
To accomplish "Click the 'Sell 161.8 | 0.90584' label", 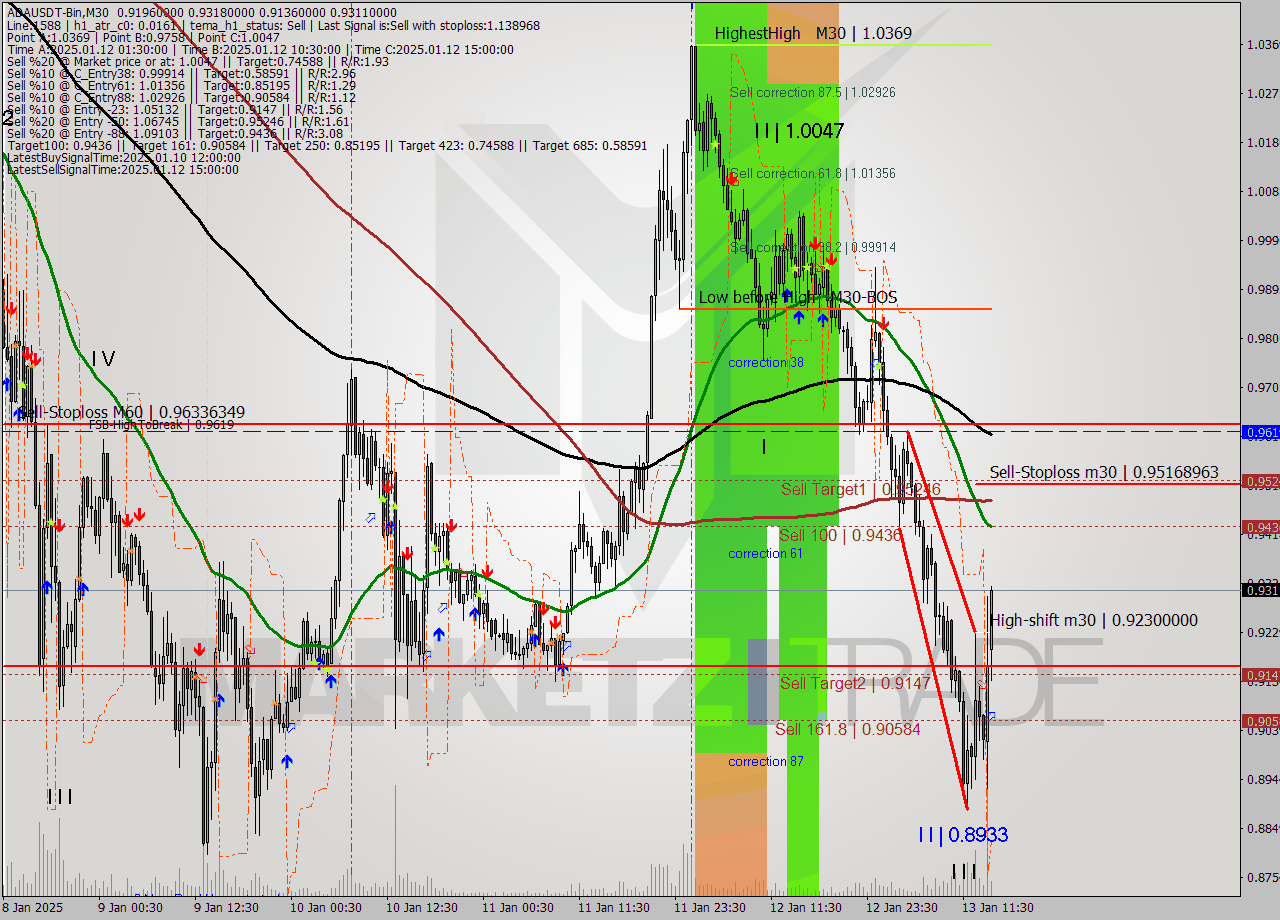I will (x=847, y=729).
